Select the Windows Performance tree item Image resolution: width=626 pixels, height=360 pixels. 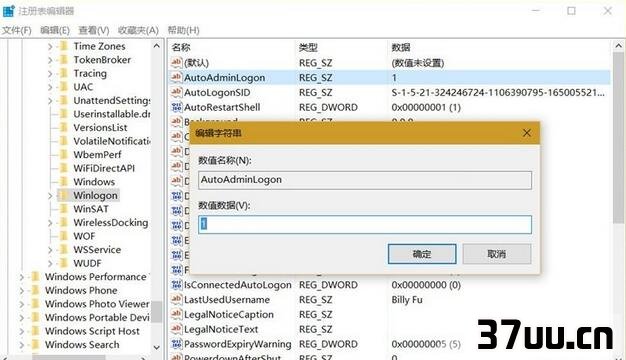(96, 277)
